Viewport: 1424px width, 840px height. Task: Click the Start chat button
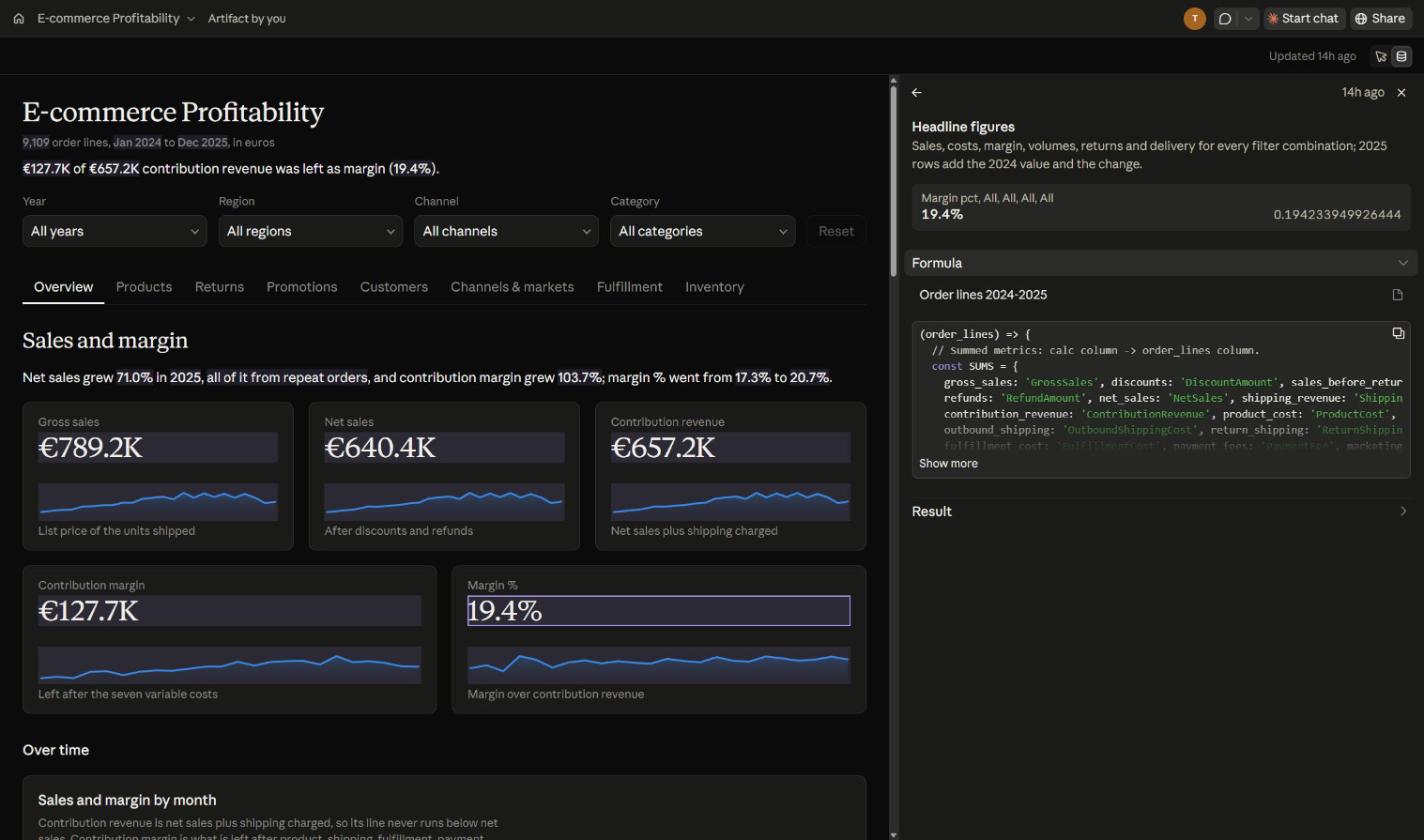click(1303, 18)
